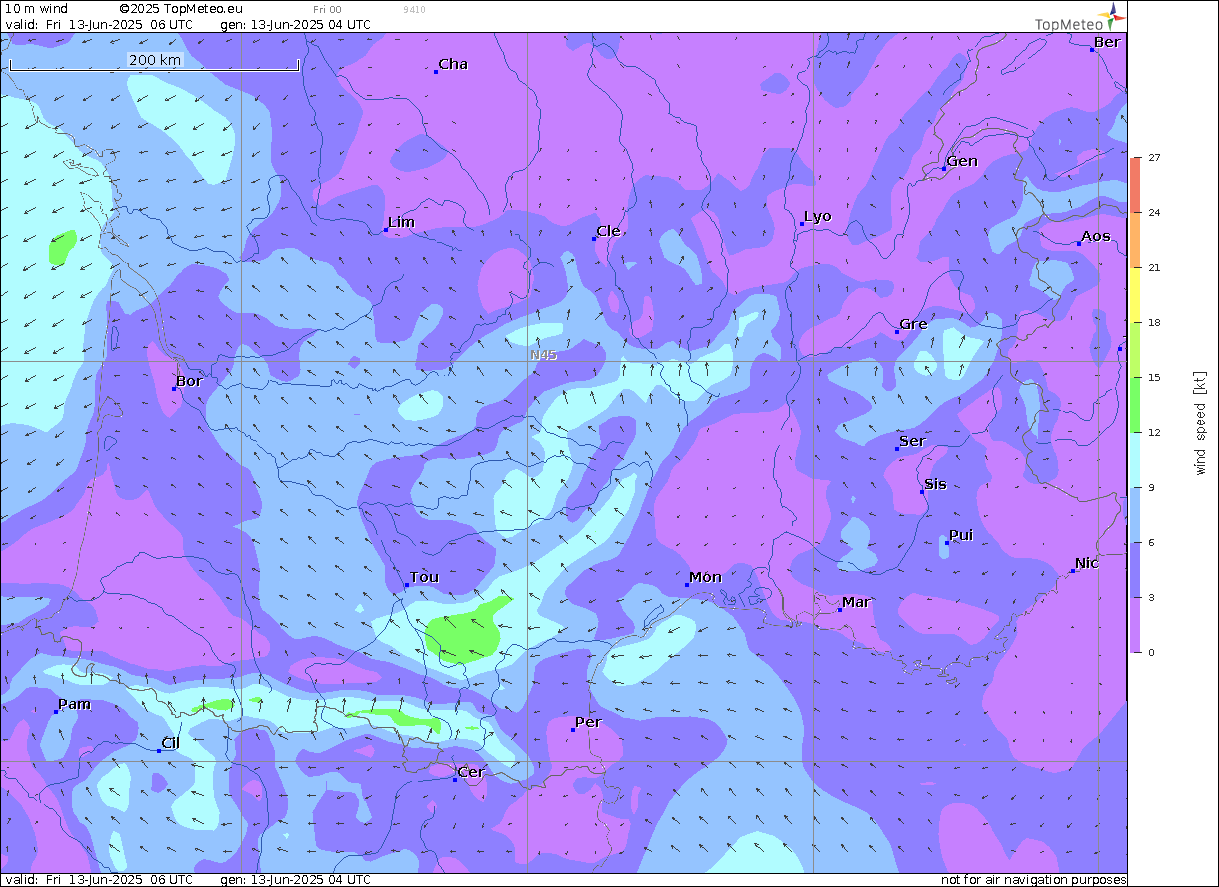Click the Bor city label
Screen dimensions: 1219x887
pos(189,381)
